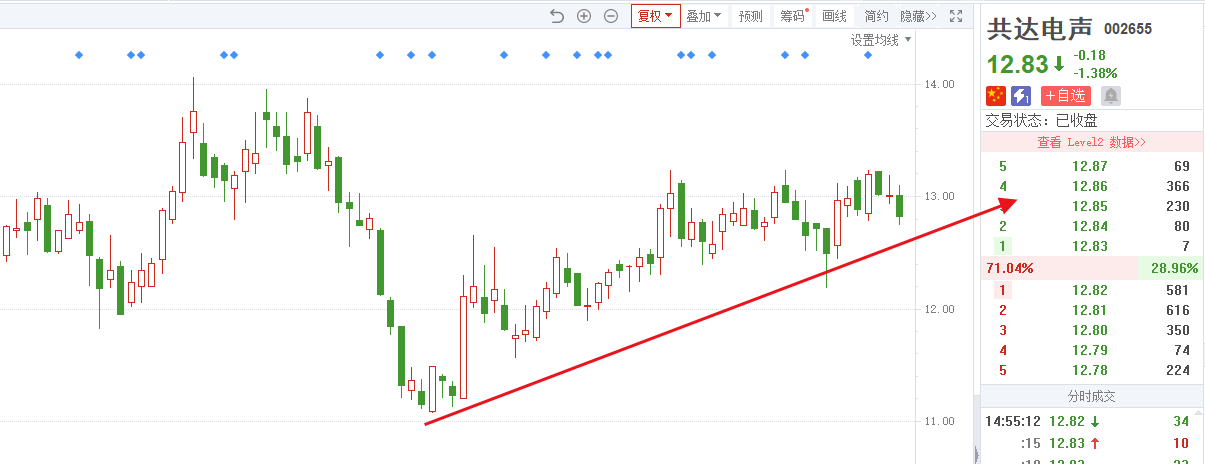Toggle 简约 simple mode
Image resolution: width=1205 pixels, height=464 pixels.
[x=876, y=16]
